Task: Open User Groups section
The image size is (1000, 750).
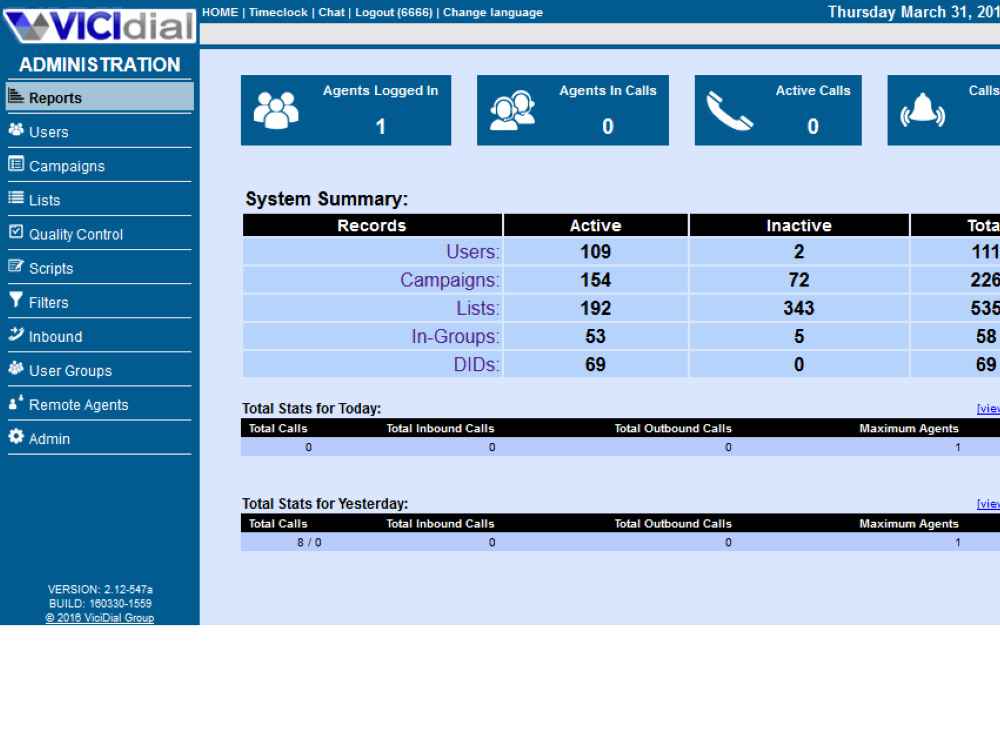Action: (x=70, y=371)
